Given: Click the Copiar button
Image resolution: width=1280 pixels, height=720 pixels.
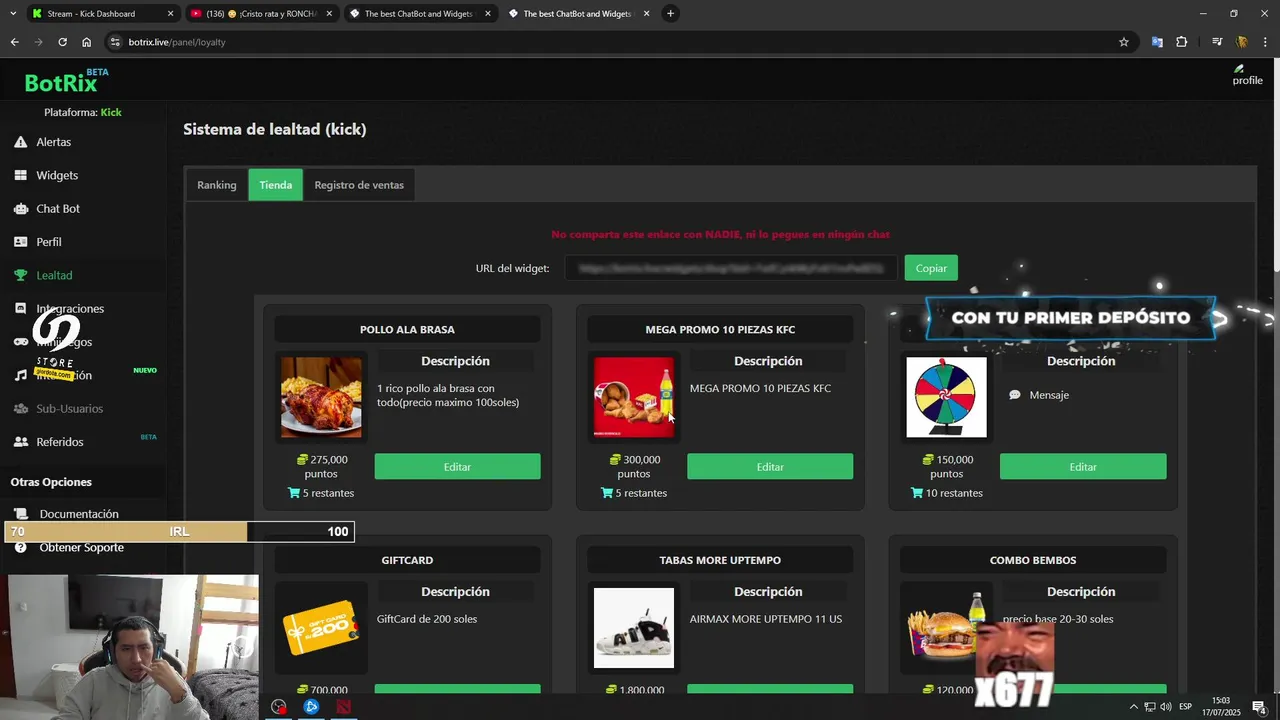Looking at the screenshot, I should point(931,268).
